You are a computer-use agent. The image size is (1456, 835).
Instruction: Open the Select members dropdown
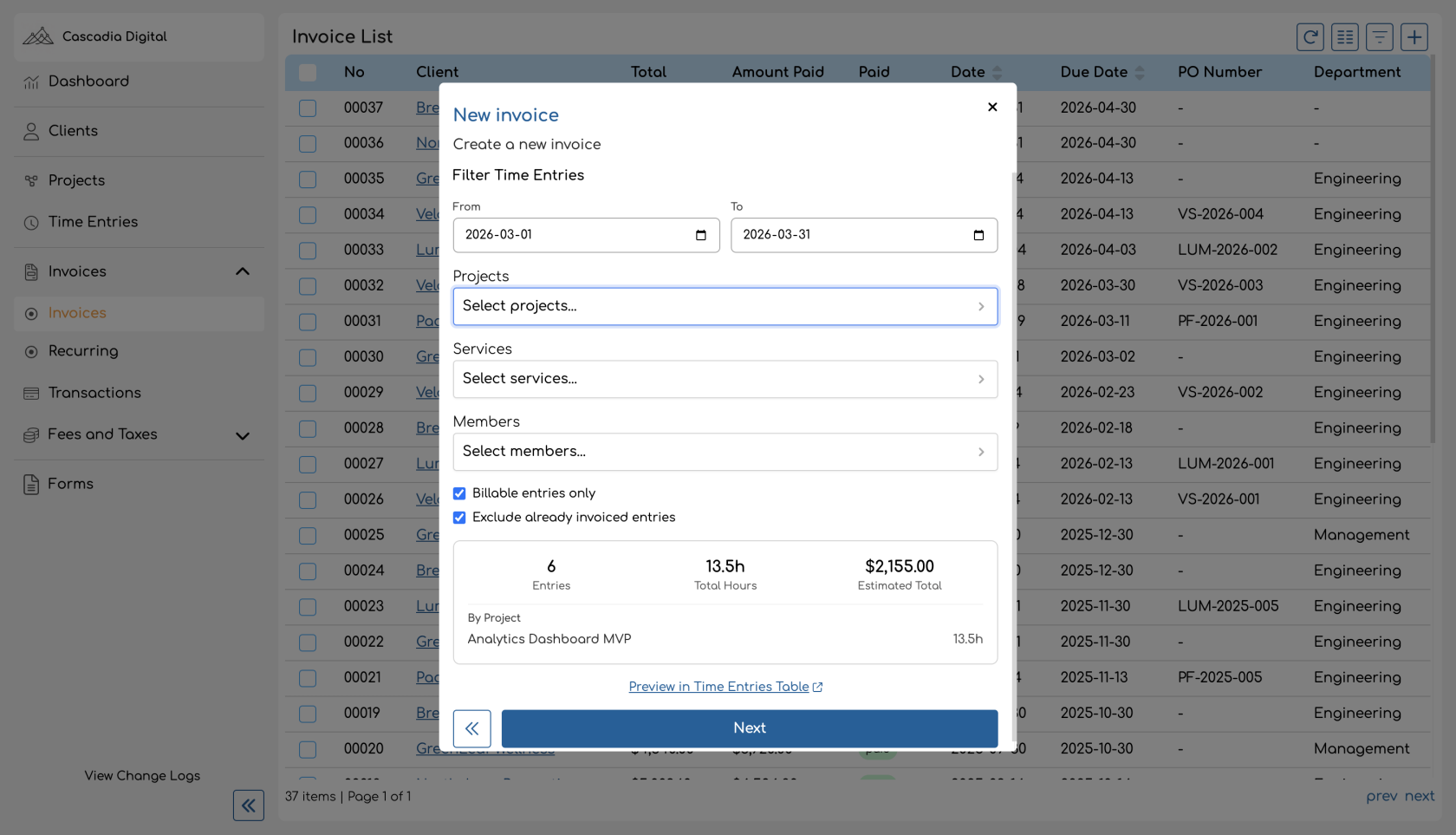coord(725,452)
